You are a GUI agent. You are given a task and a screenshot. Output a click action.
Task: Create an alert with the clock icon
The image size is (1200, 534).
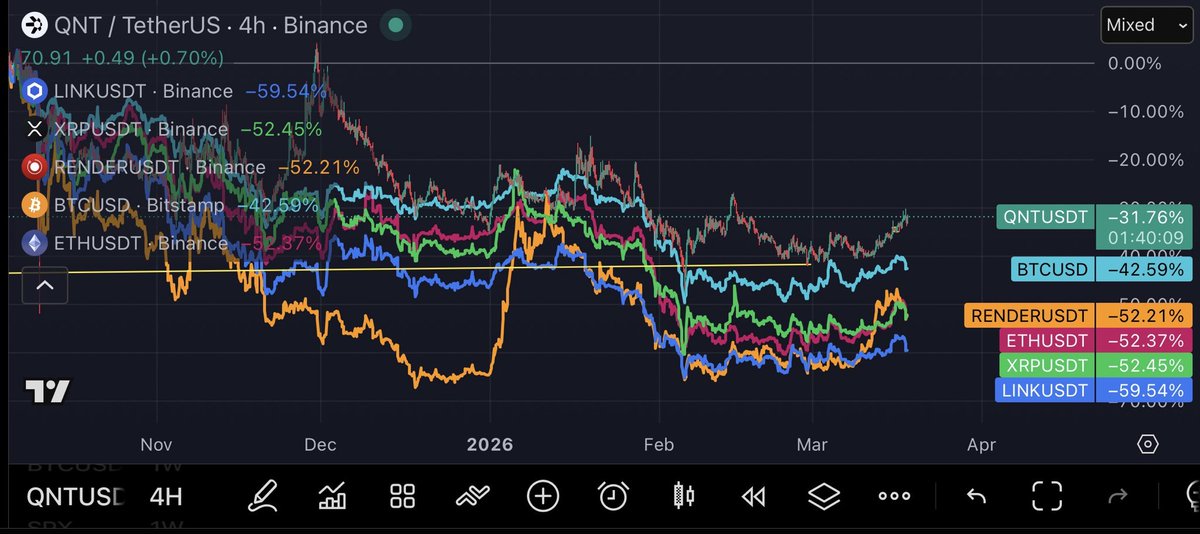point(613,495)
